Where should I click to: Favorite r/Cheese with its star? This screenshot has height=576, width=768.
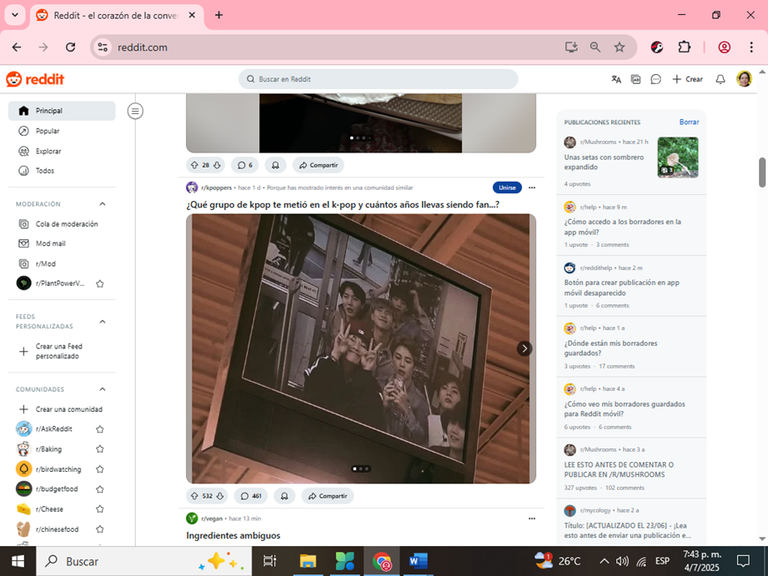tap(100, 509)
